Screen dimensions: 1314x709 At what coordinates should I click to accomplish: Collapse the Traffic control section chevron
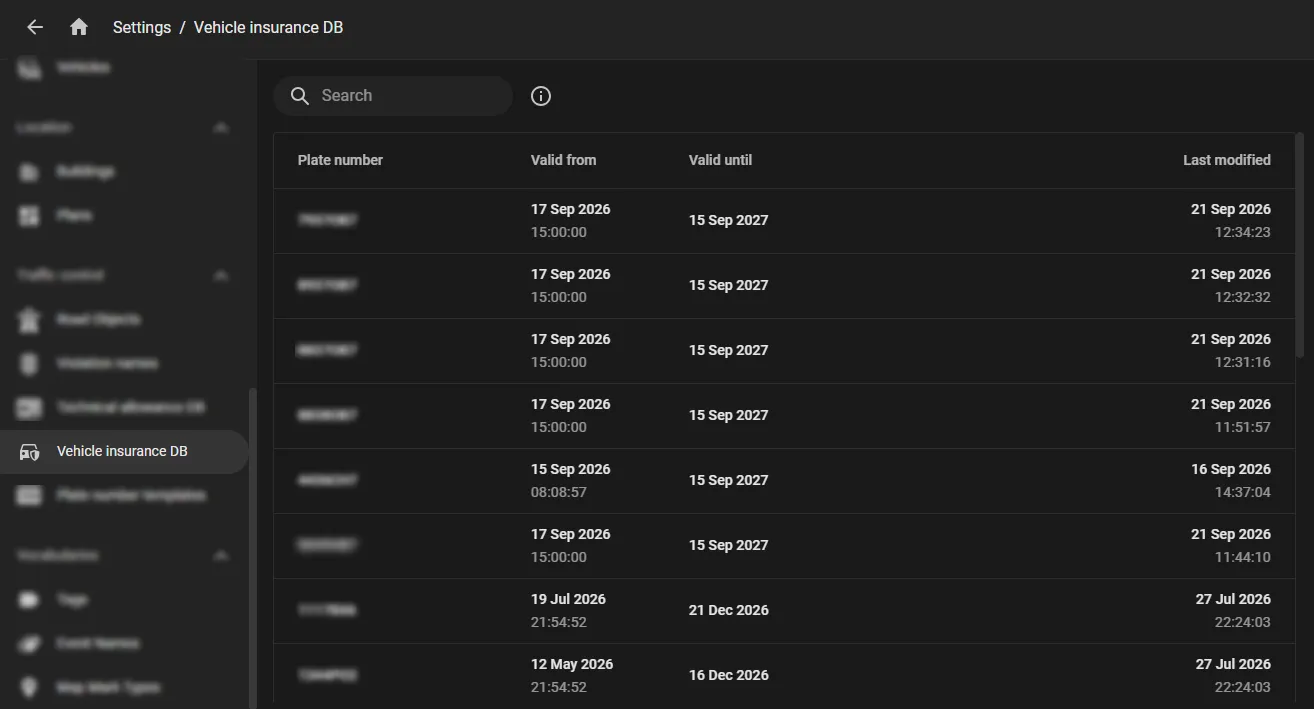click(221, 276)
